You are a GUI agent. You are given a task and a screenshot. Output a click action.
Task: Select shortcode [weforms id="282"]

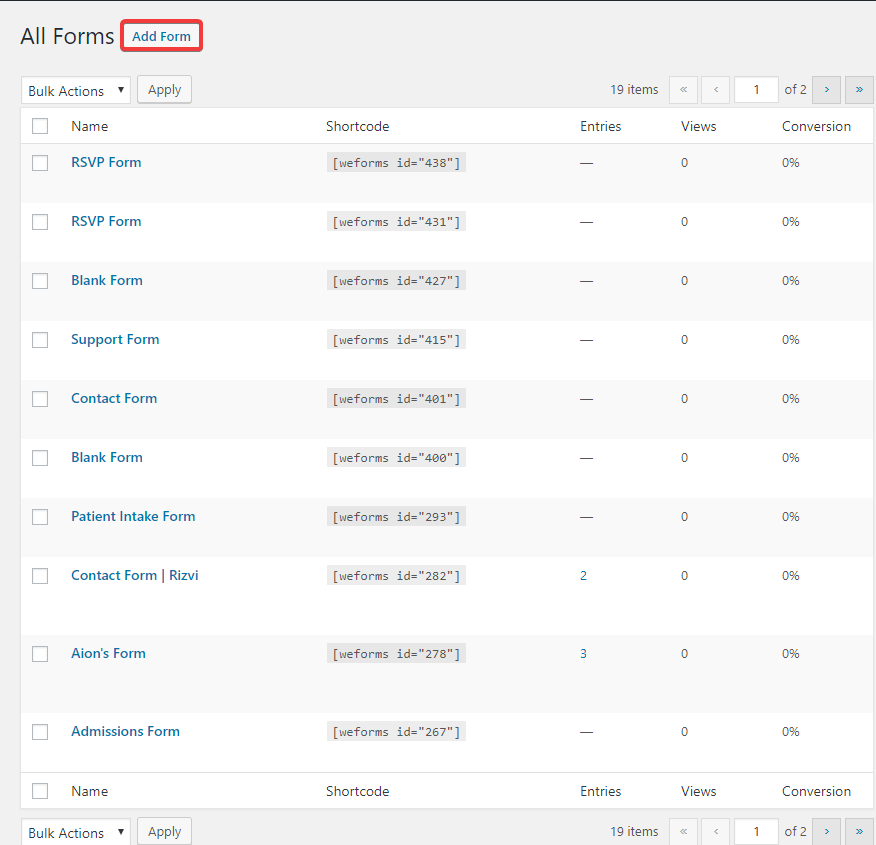(x=396, y=575)
